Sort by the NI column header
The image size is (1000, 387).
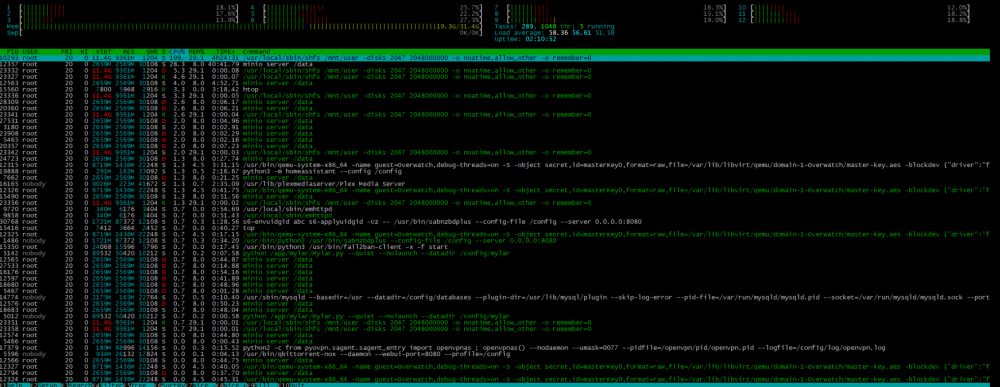pyautogui.click(x=85, y=51)
